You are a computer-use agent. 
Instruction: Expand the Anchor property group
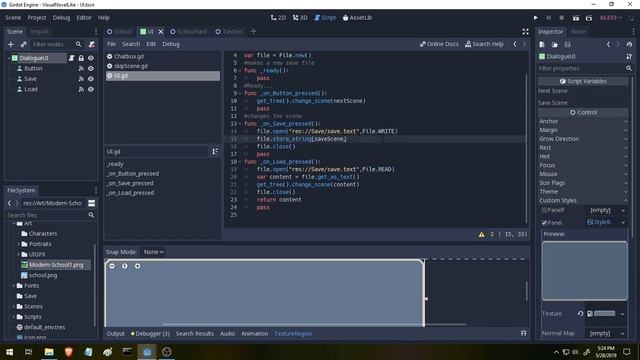pos(584,121)
